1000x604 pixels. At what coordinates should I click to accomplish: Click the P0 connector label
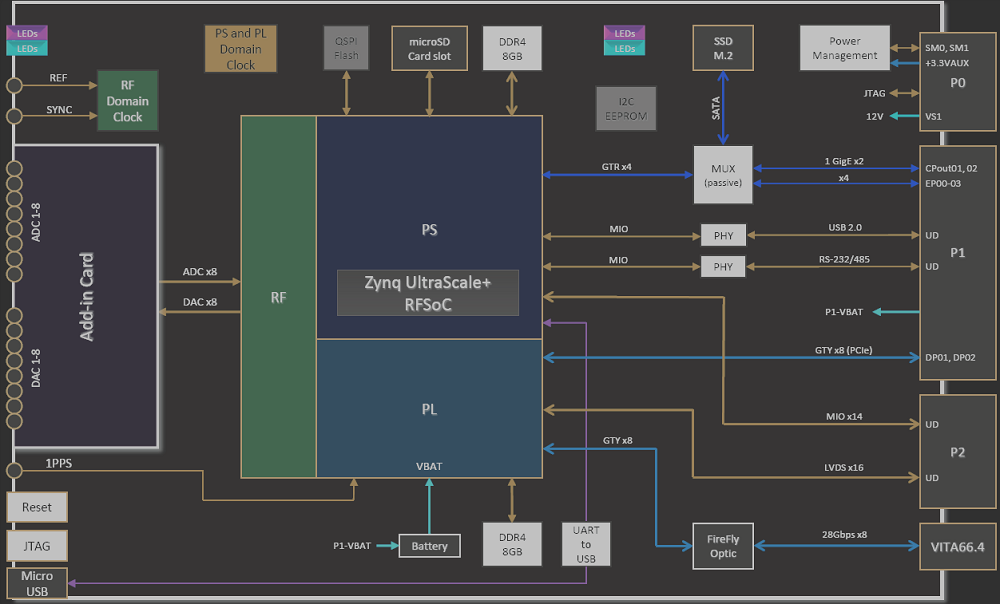pos(957,83)
